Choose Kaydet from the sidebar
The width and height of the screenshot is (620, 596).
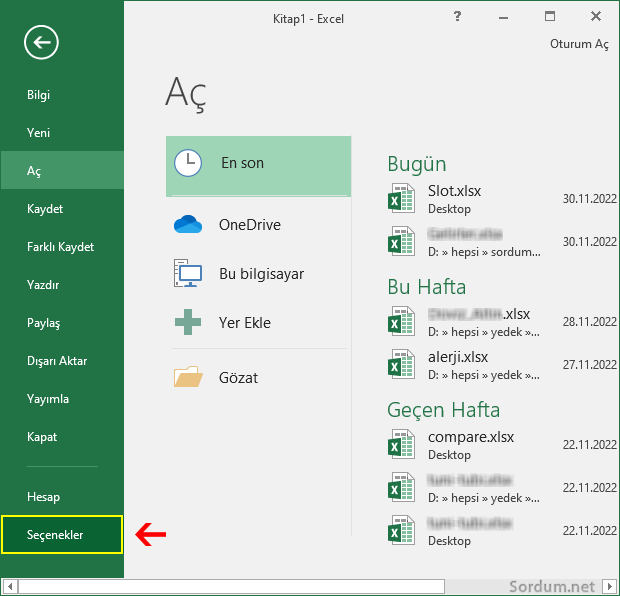(x=62, y=208)
